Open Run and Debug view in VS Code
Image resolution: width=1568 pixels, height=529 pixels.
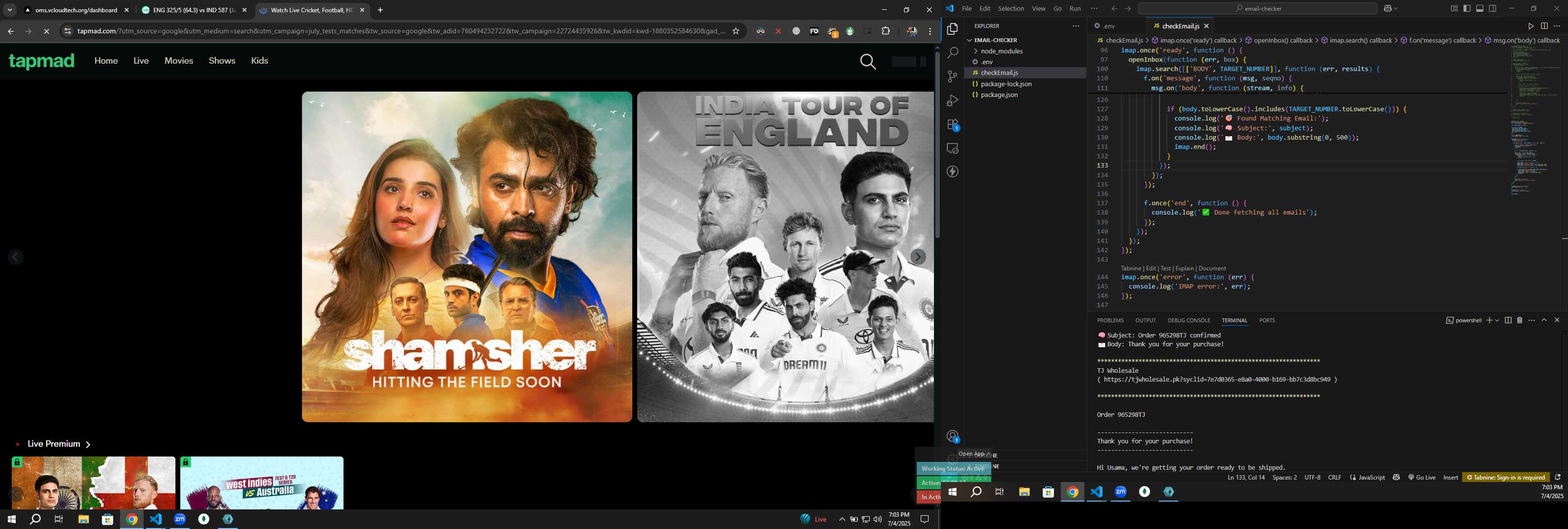tap(953, 100)
